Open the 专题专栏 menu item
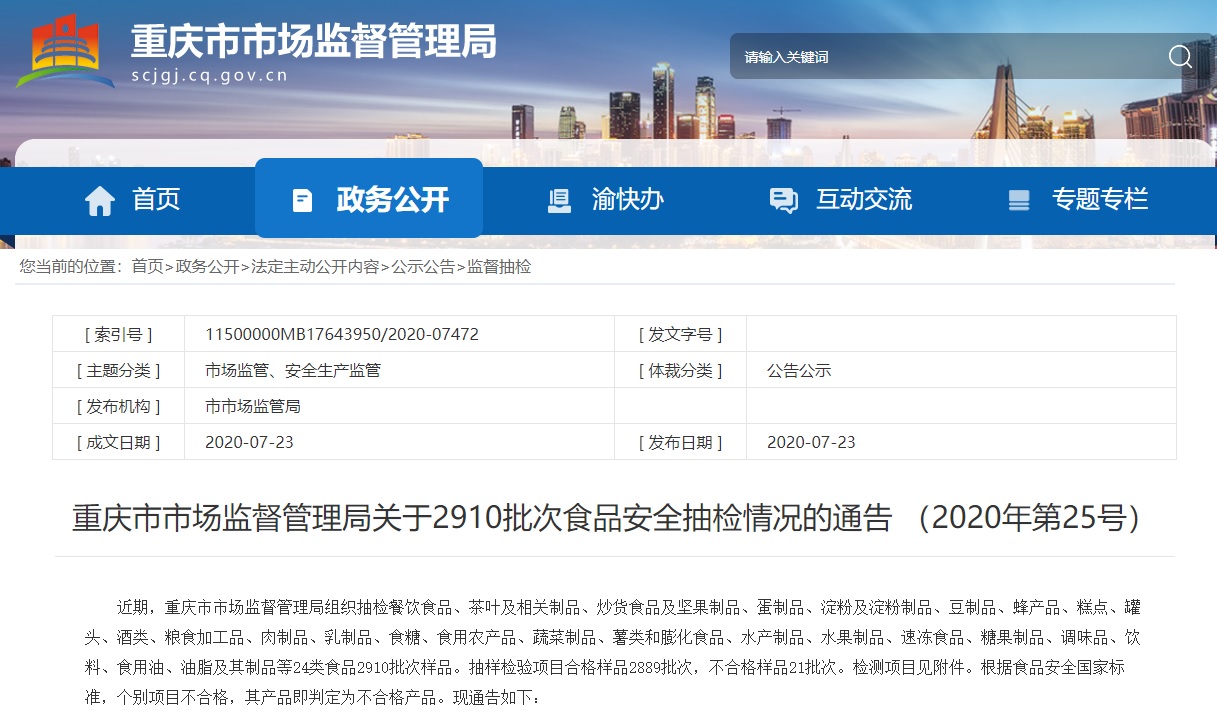Screen dimensions: 1217x720 pos(1099,199)
